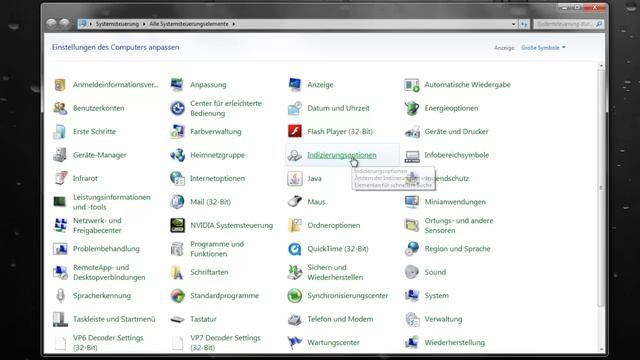Open the Indizierungsoptionen link
This screenshot has width=640, height=360.
[342, 155]
